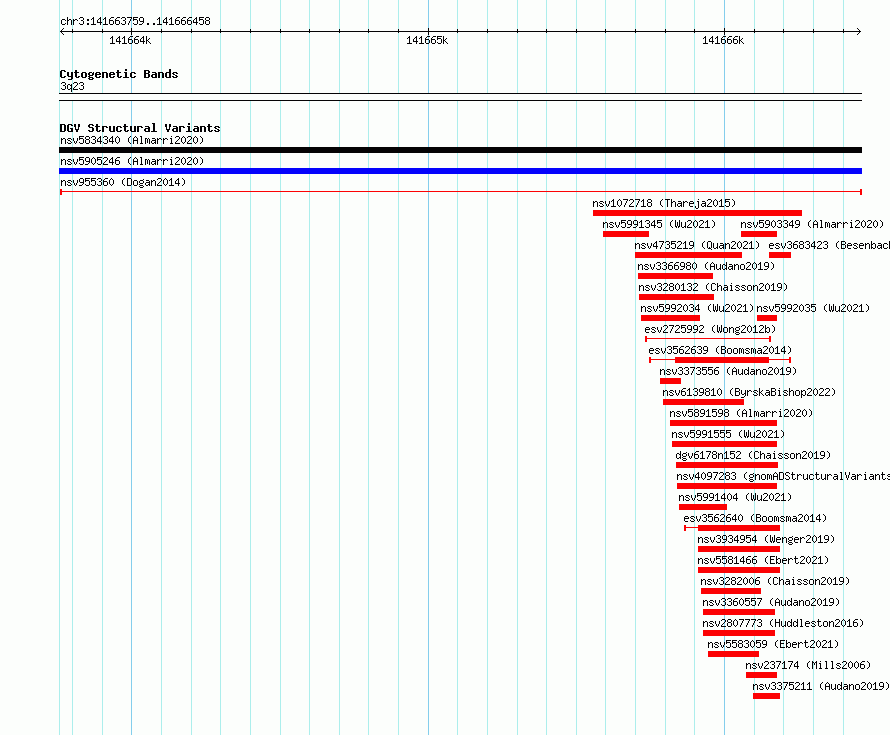Click the nsv5834340 (Almarri2020) label

click(x=132, y=140)
